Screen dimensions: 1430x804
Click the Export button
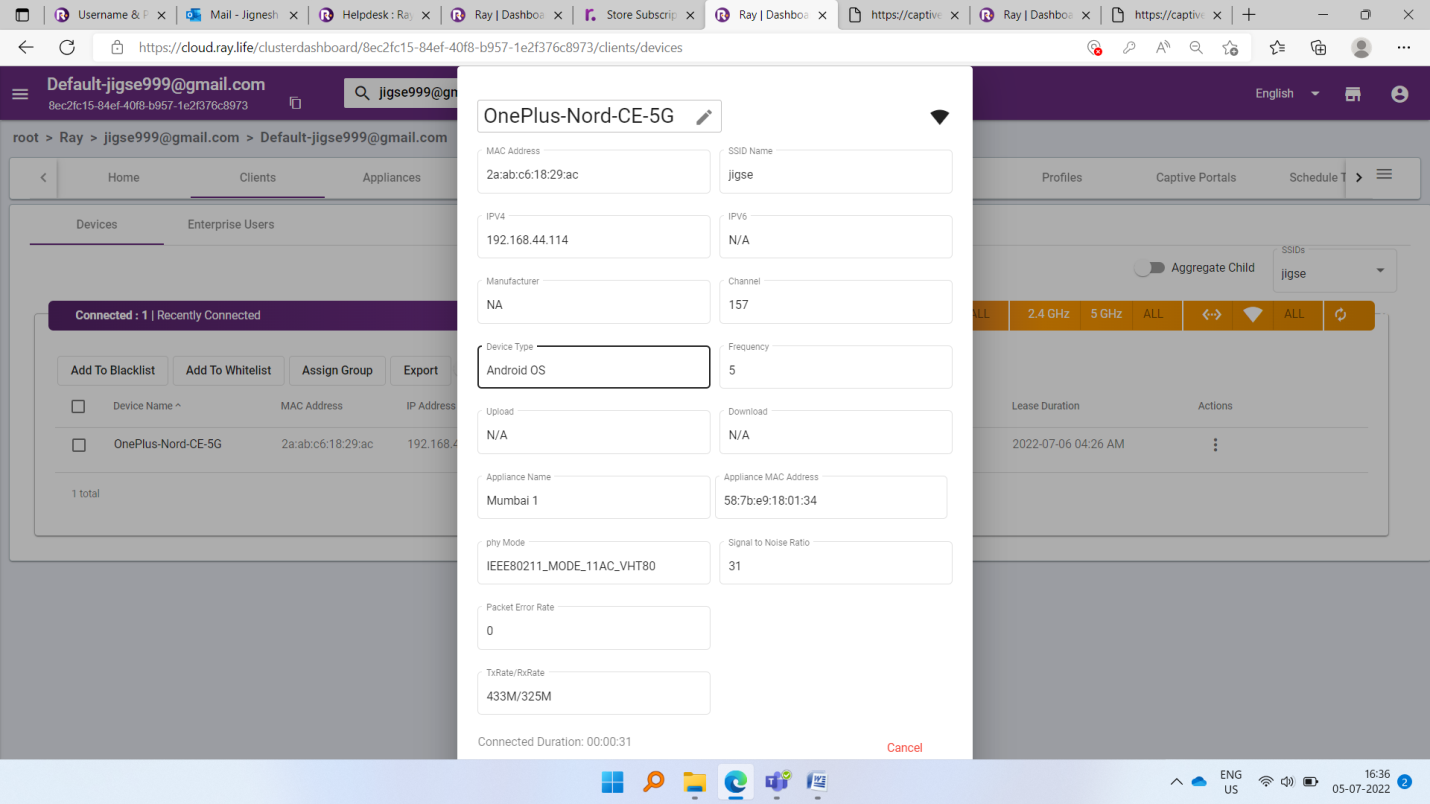click(x=421, y=370)
